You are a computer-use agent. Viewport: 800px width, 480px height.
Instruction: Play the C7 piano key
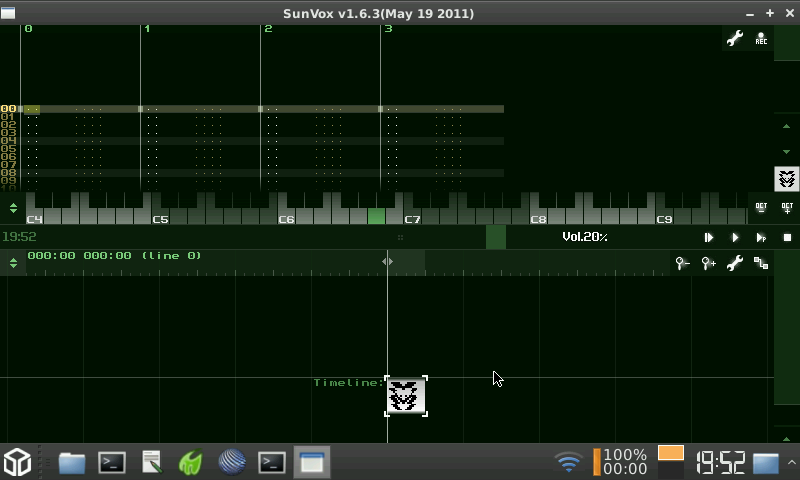412,218
